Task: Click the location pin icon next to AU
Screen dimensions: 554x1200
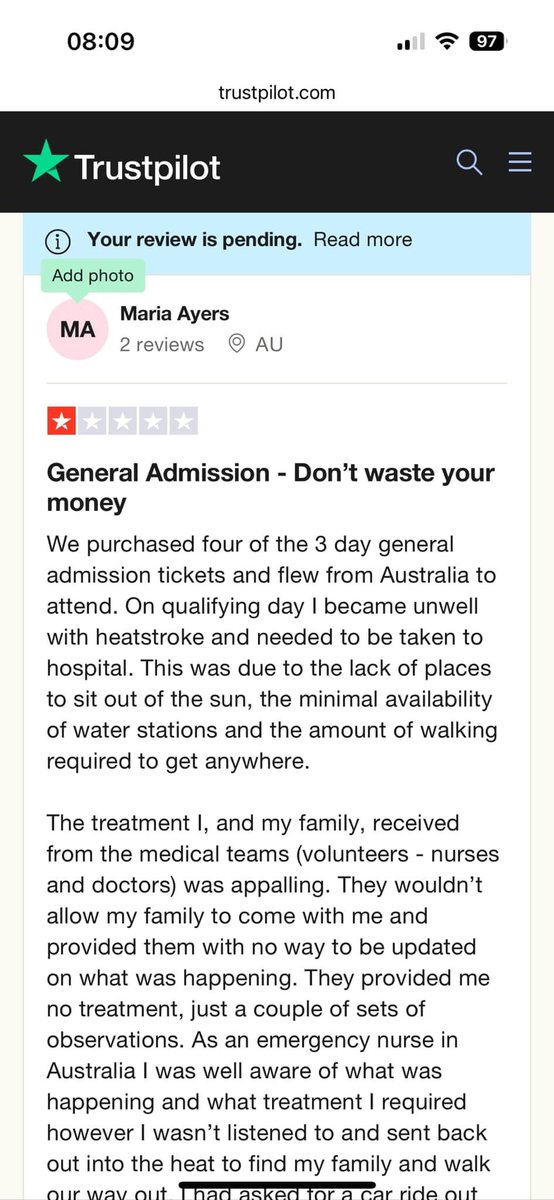Action: (237, 344)
